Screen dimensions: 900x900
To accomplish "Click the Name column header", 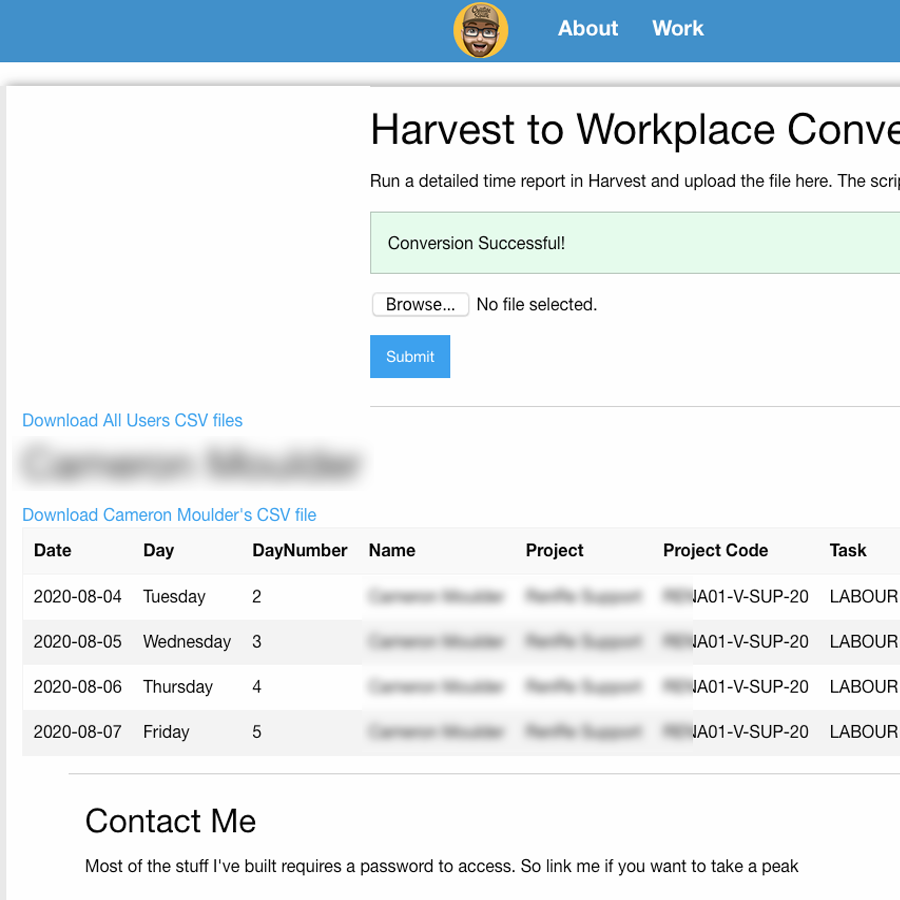I will click(391, 551).
